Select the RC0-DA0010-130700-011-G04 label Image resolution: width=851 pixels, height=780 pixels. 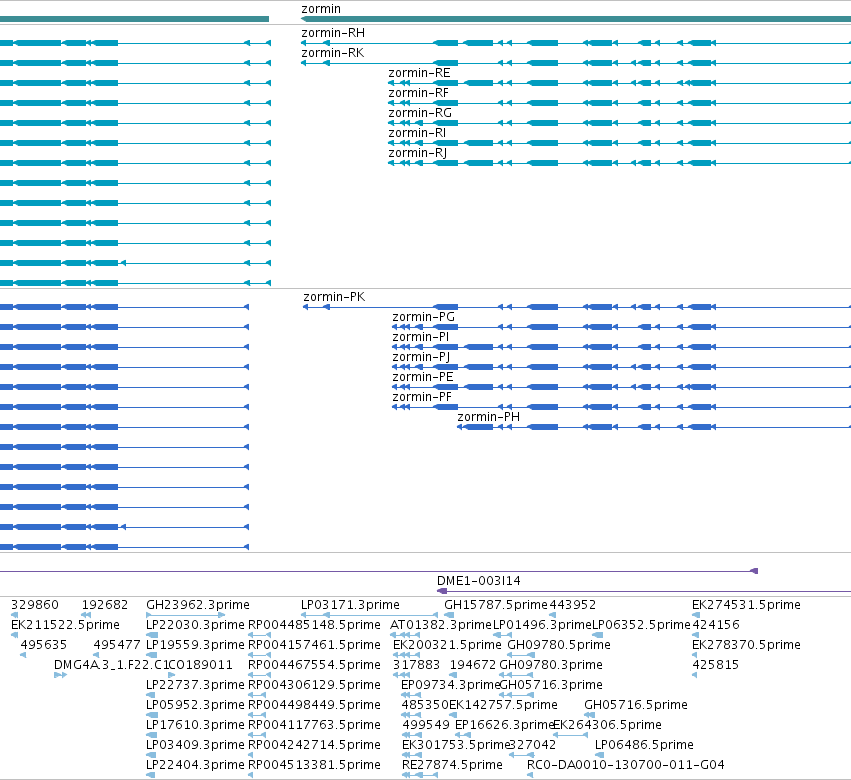626,766
